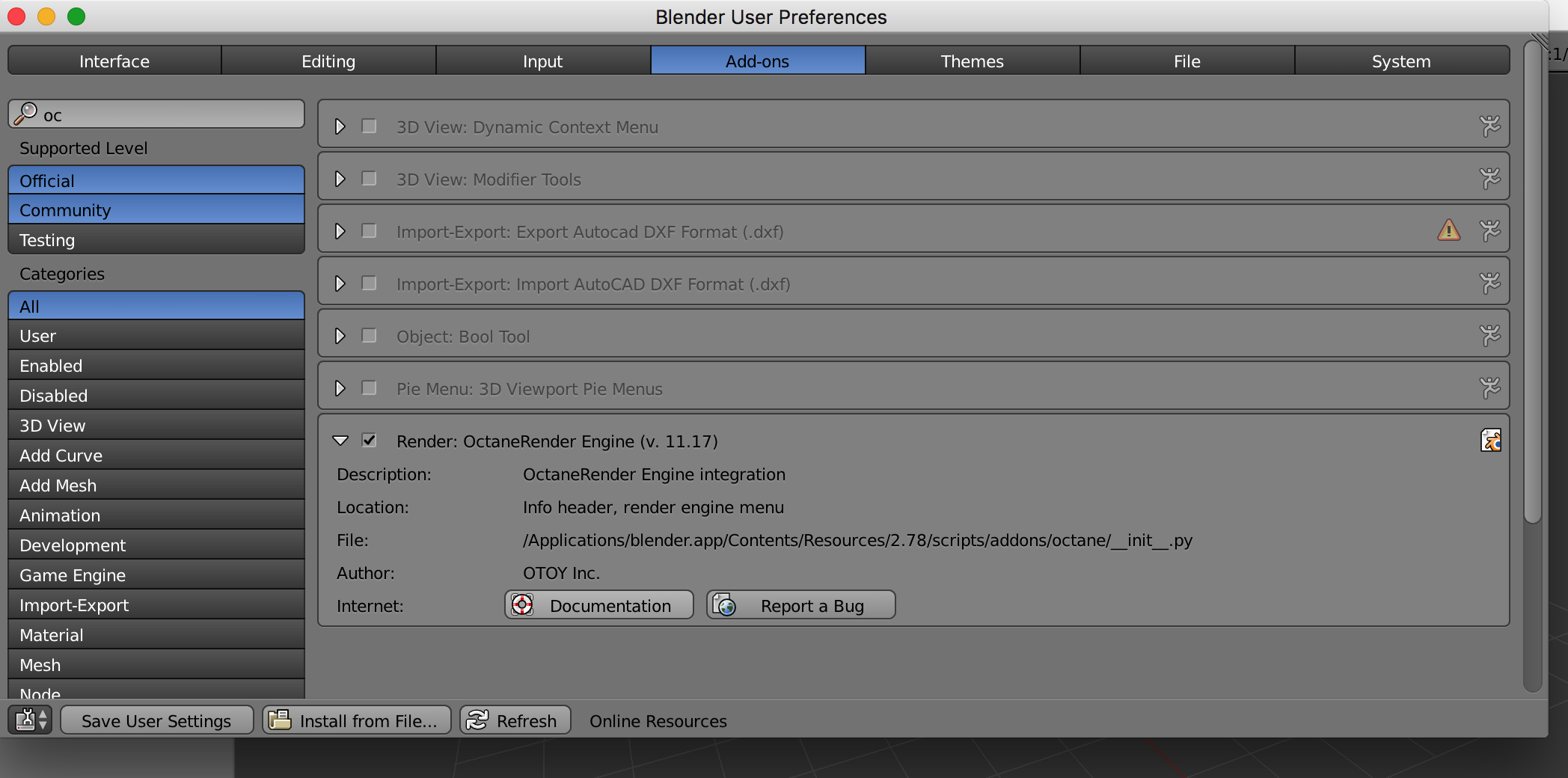Open the editor type selector at bottom left
The height and width of the screenshot is (778, 1568).
[x=30, y=720]
